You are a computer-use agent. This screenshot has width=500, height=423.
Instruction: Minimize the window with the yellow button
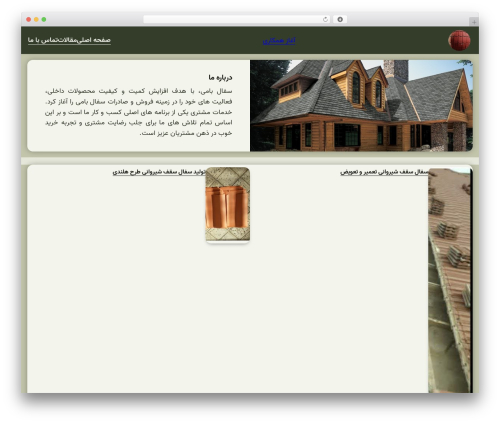(x=36, y=19)
